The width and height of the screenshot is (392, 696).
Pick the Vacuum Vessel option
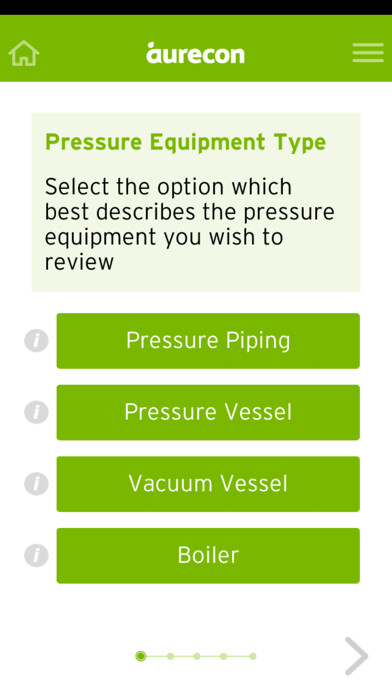click(208, 484)
